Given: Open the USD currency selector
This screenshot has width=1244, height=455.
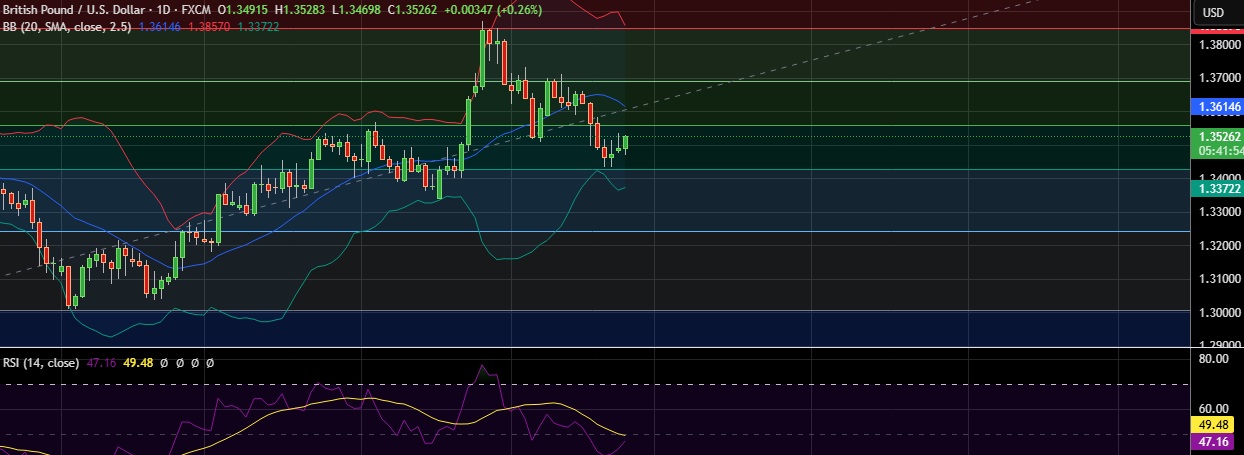Looking at the screenshot, I should 1213,13.
